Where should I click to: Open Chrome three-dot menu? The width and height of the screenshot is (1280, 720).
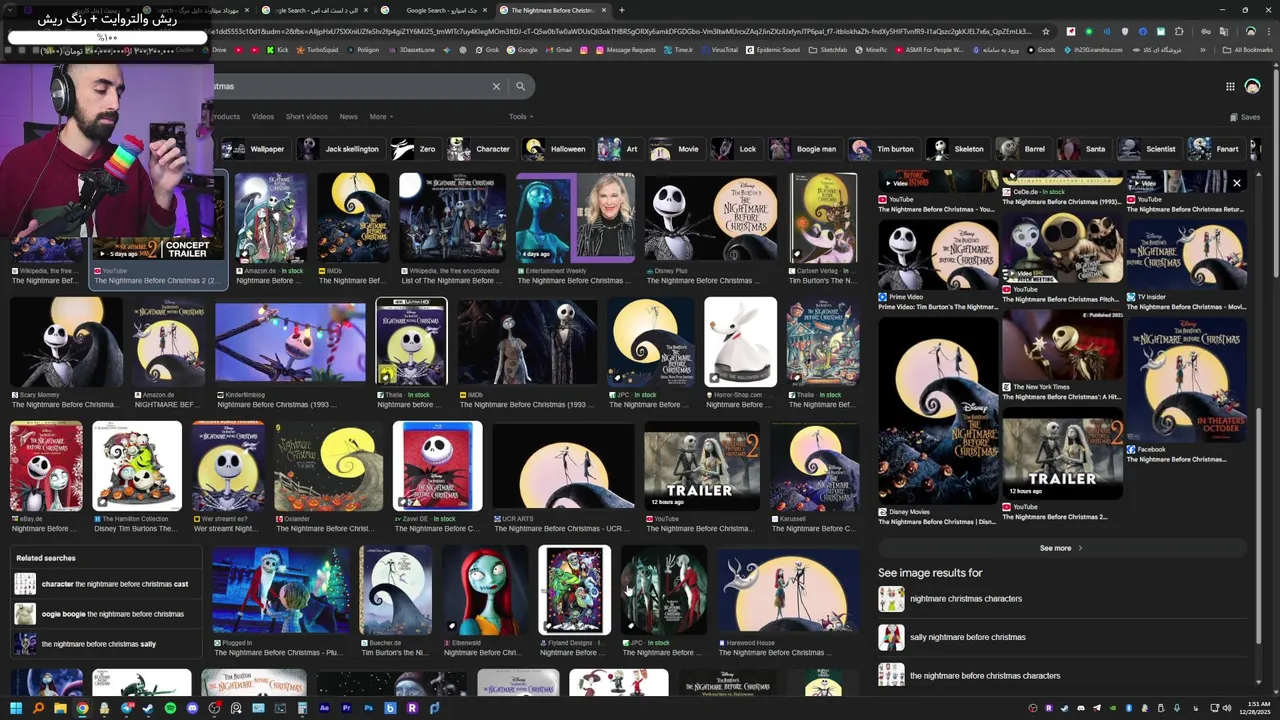click(1269, 31)
